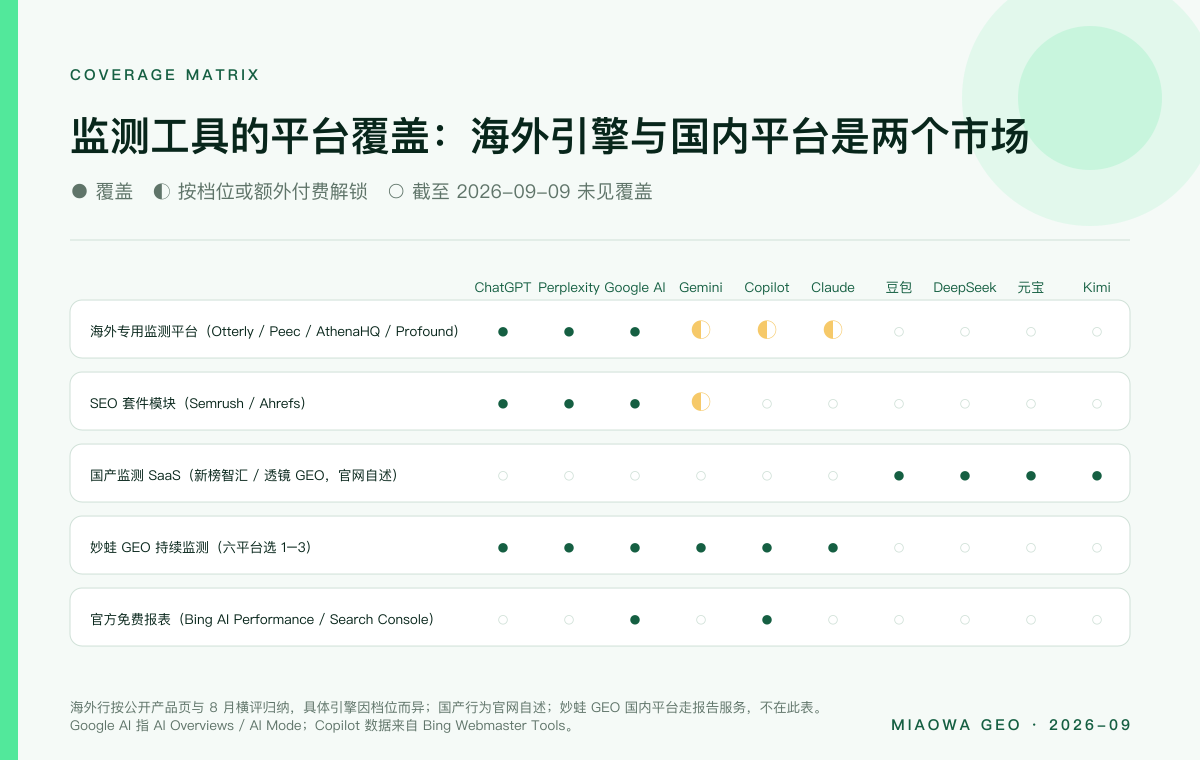Click the half-filled dot for 海外专用监测平台 under Copilot
The image size is (1200, 760).
(767, 330)
